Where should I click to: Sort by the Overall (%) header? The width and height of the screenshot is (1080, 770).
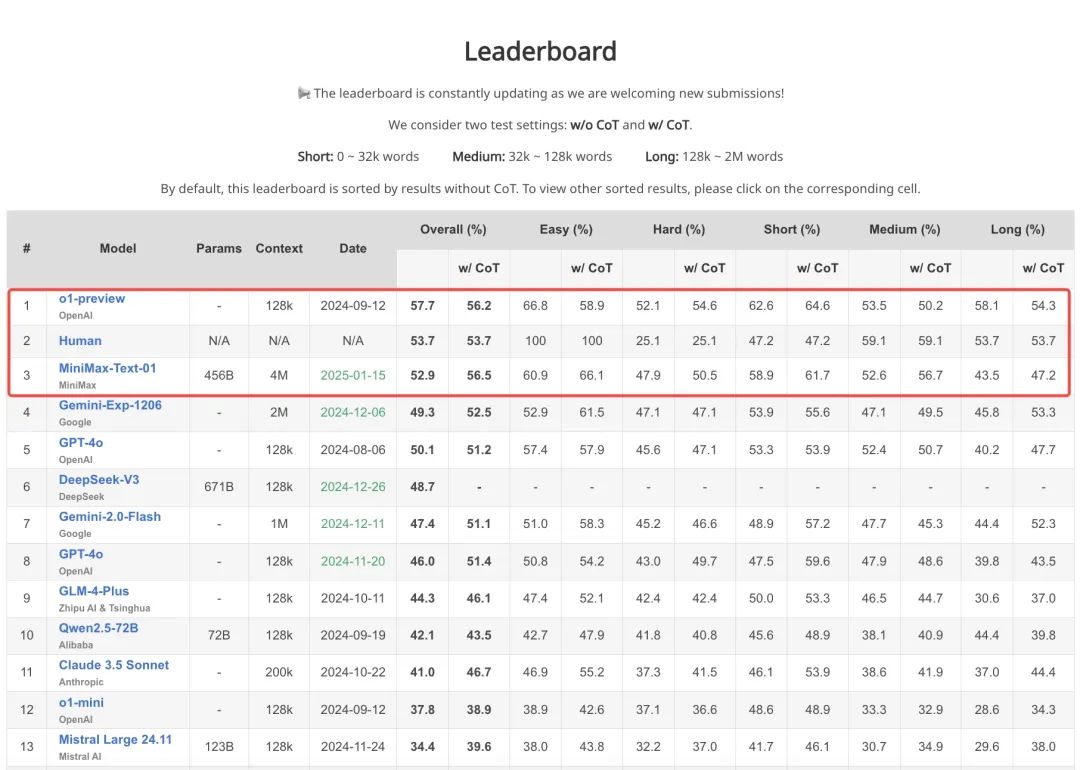pos(453,229)
